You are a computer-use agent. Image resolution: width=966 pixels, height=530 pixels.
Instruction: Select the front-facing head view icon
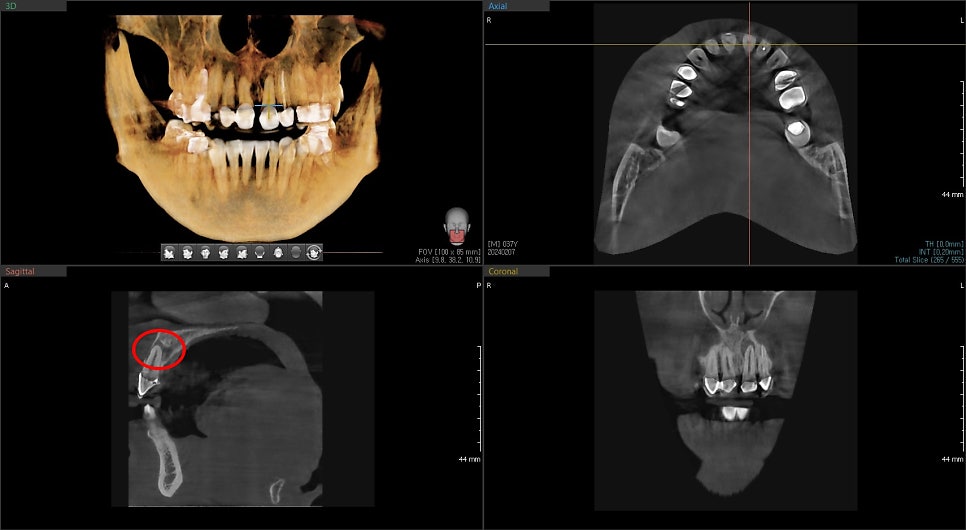pos(205,252)
